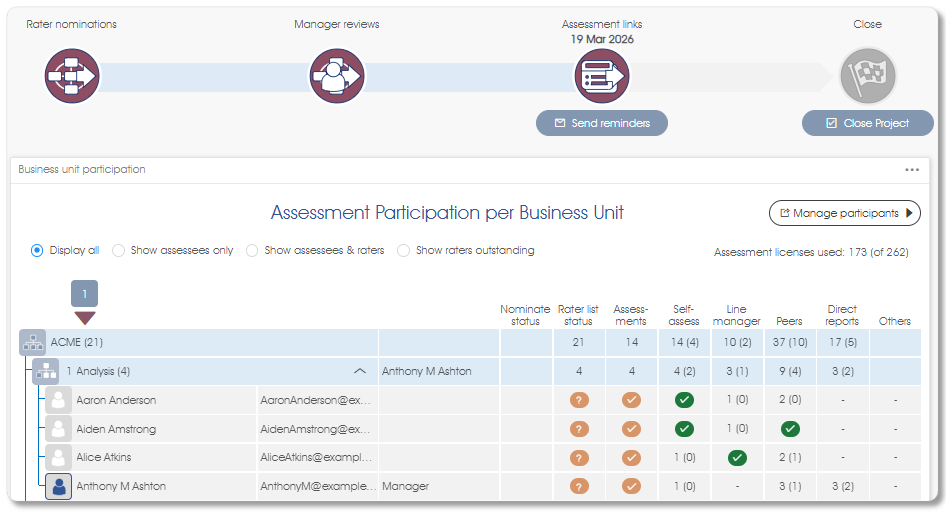The image size is (946, 512).
Task: Click Aiden Amstrong's avatar icon
Action: click(x=59, y=429)
